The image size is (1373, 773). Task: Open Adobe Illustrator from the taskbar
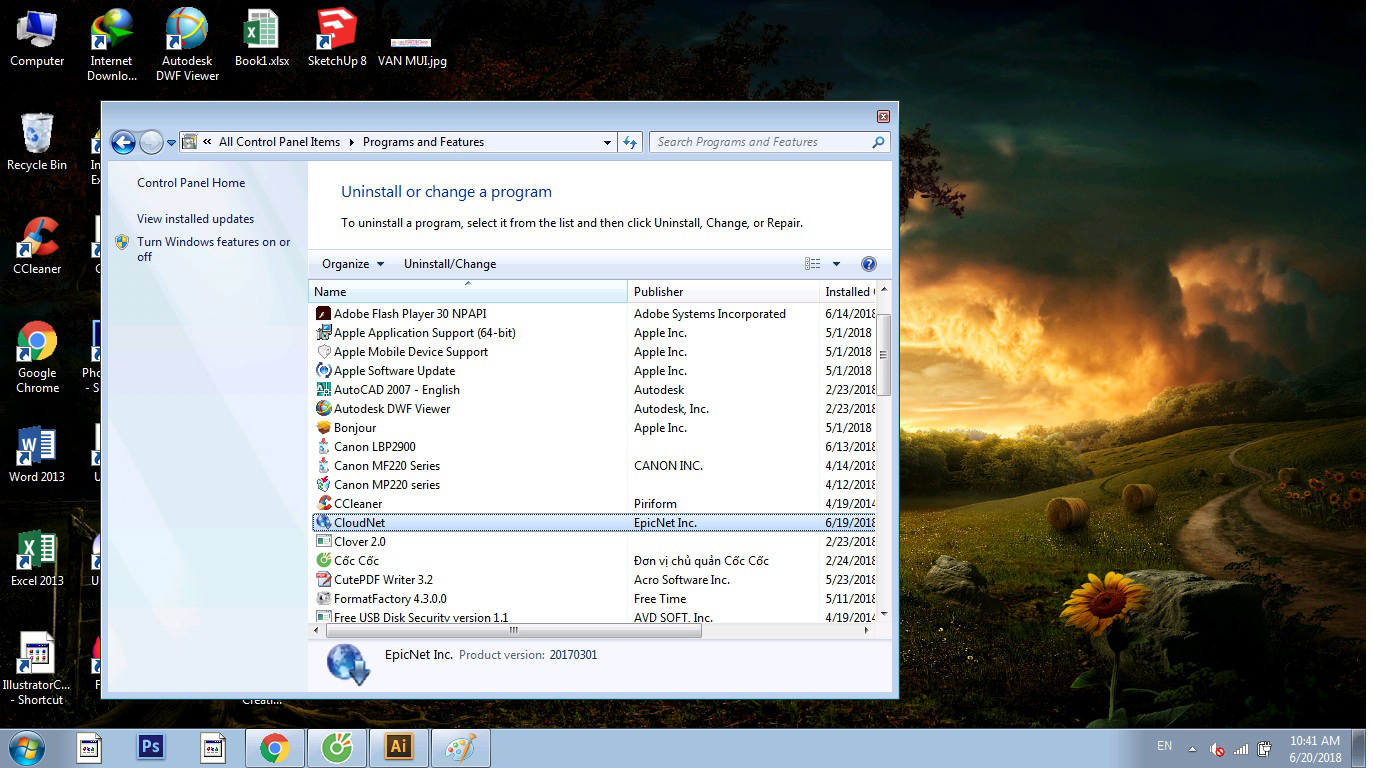tap(398, 747)
